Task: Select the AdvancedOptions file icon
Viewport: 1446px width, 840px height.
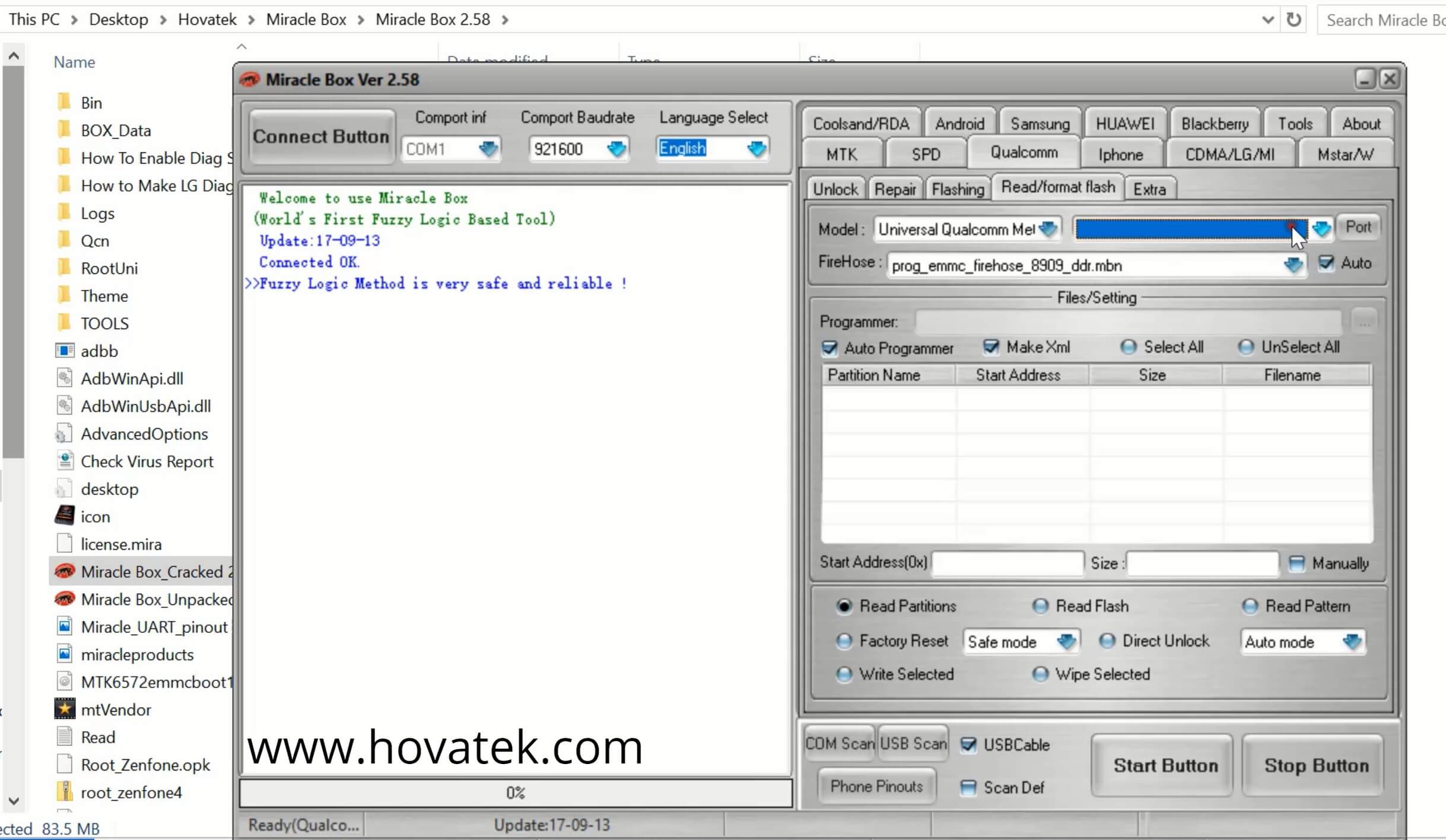Action: click(x=63, y=433)
